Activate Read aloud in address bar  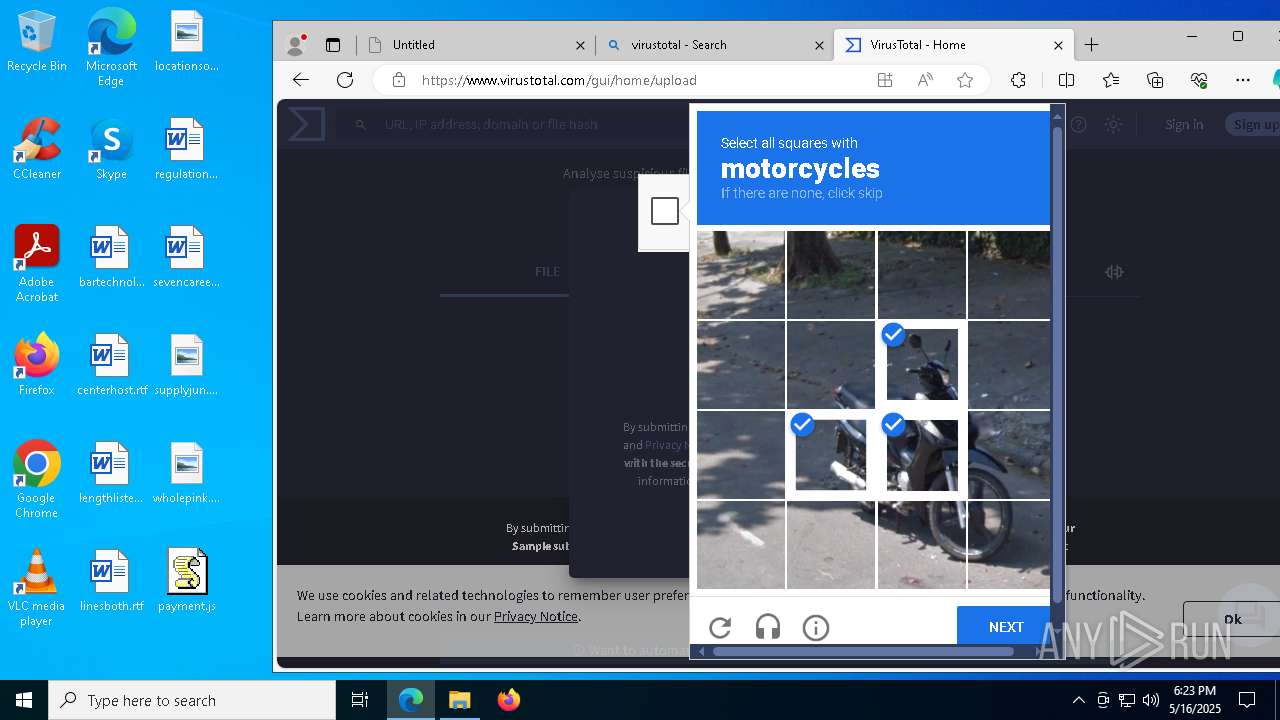click(x=925, y=80)
